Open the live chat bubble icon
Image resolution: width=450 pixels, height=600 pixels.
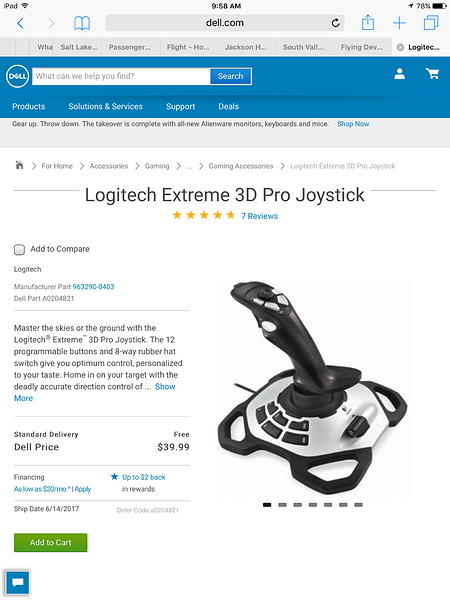[18, 582]
